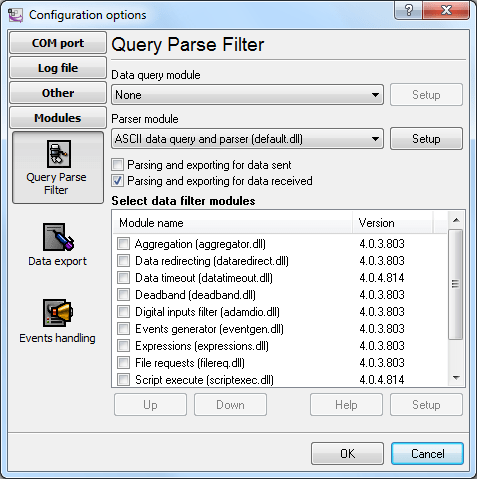Switch to the Modules tab
The width and height of the screenshot is (477, 479).
[x=58, y=118]
